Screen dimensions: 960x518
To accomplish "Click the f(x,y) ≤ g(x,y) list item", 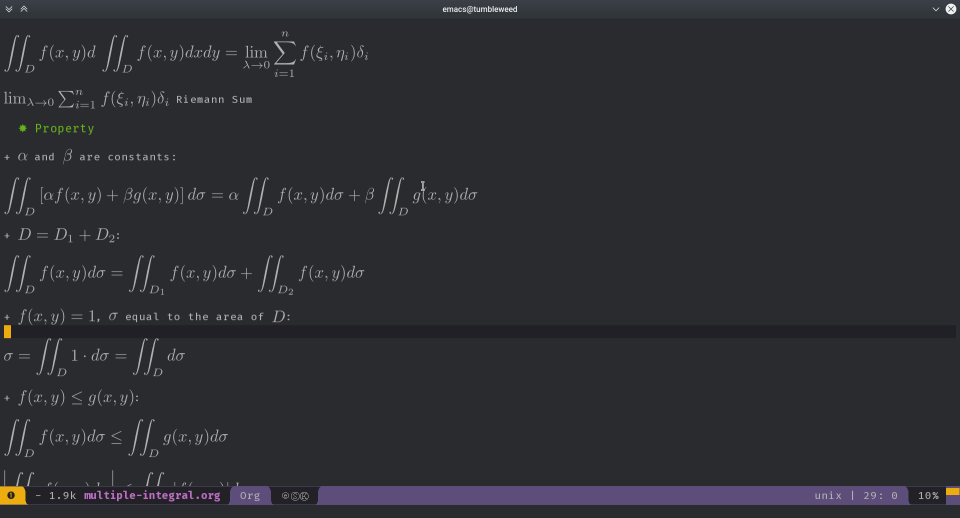I will (x=72, y=398).
